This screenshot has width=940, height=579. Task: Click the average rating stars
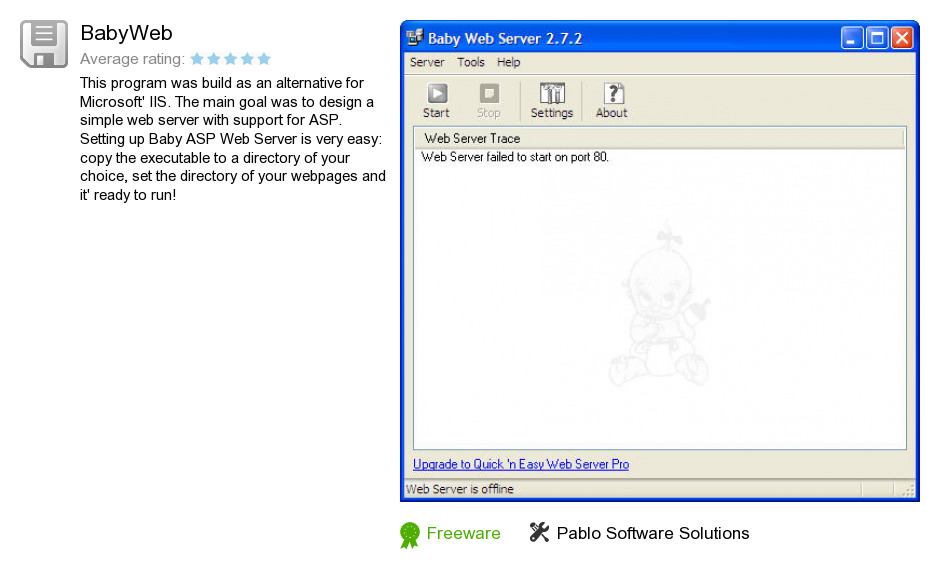pyautogui.click(x=231, y=59)
